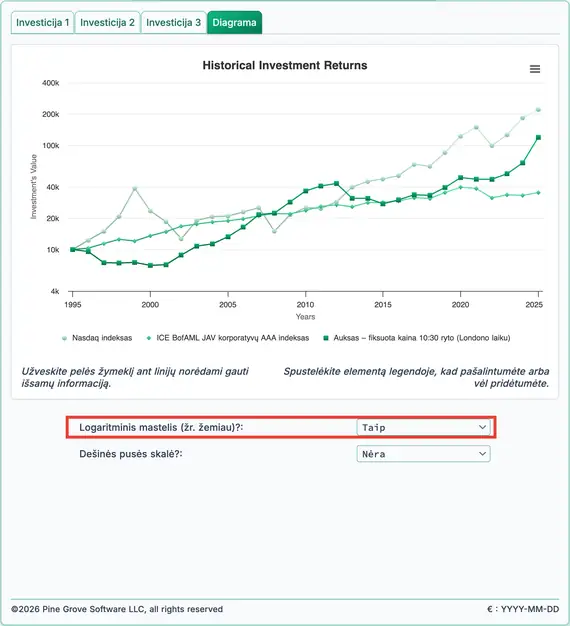Click the gold series square marker at 2025
Image resolution: width=570 pixels, height=626 pixels.
538,137
